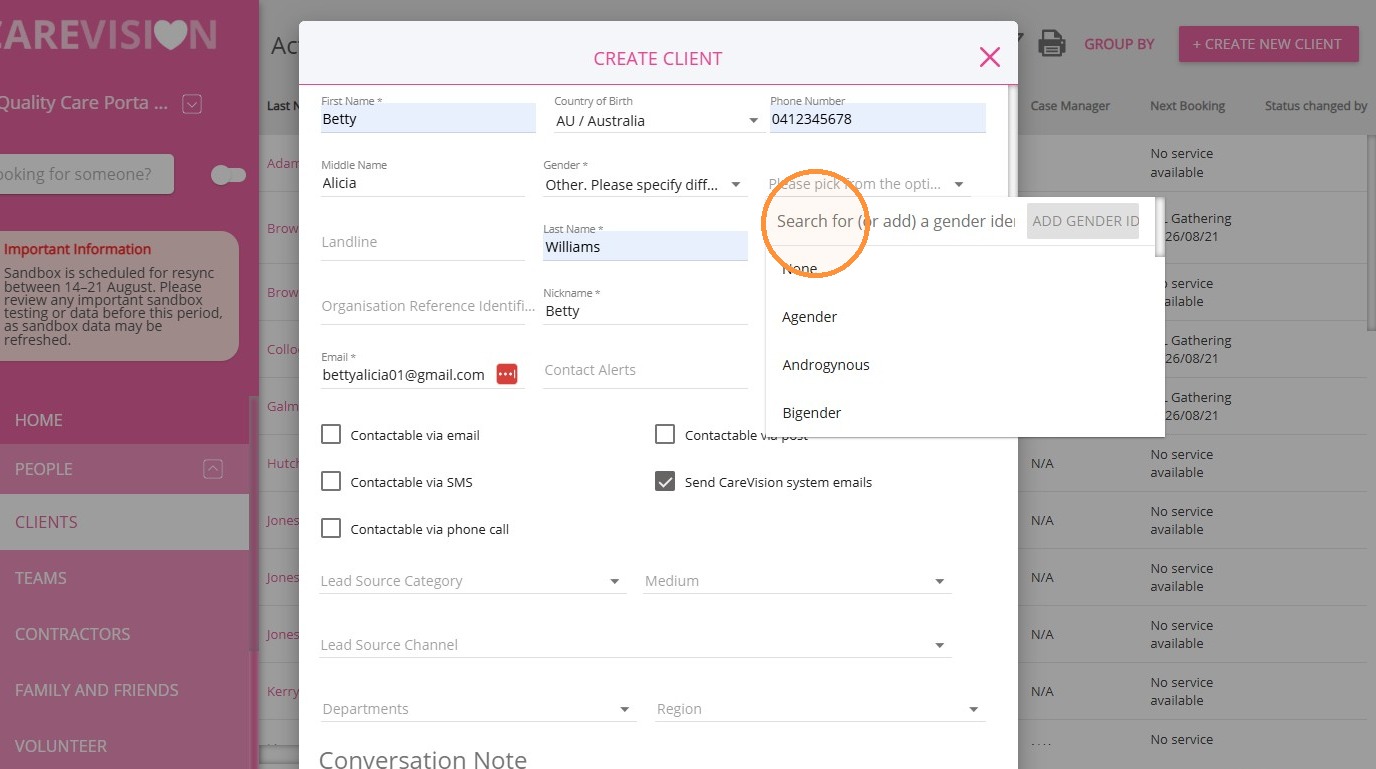Click the gender identity list scrollbar

click(x=1160, y=227)
